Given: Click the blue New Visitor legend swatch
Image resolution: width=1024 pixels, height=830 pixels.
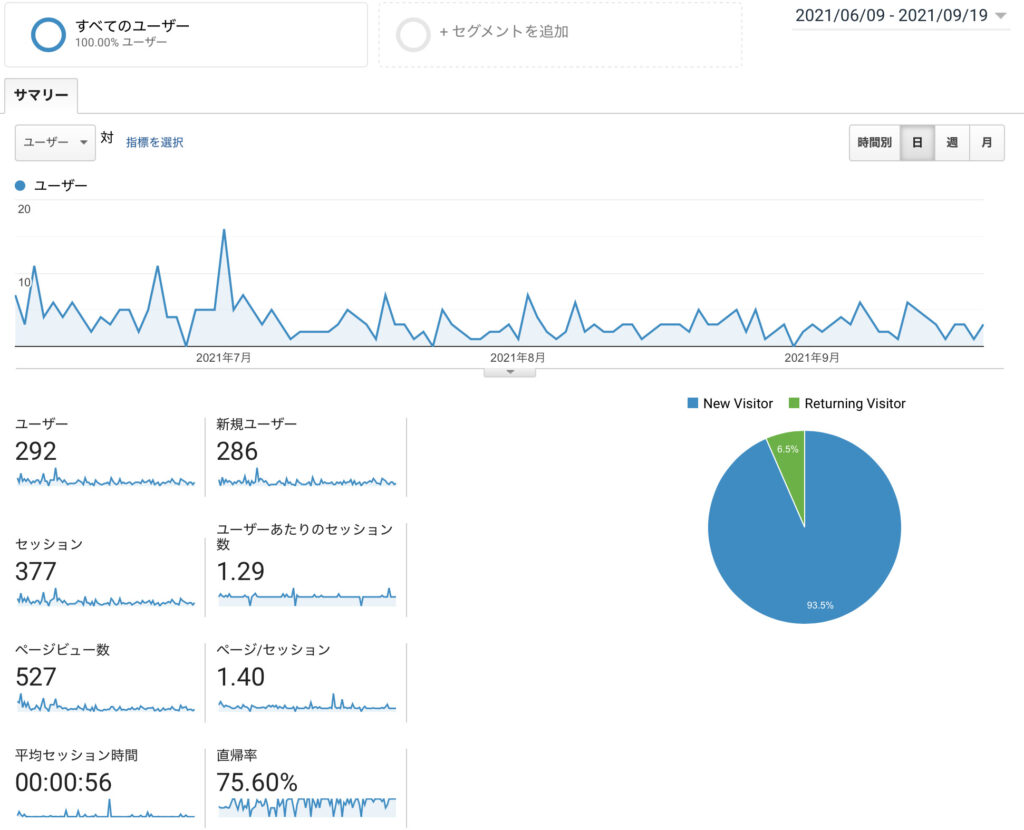Looking at the screenshot, I should click(693, 403).
